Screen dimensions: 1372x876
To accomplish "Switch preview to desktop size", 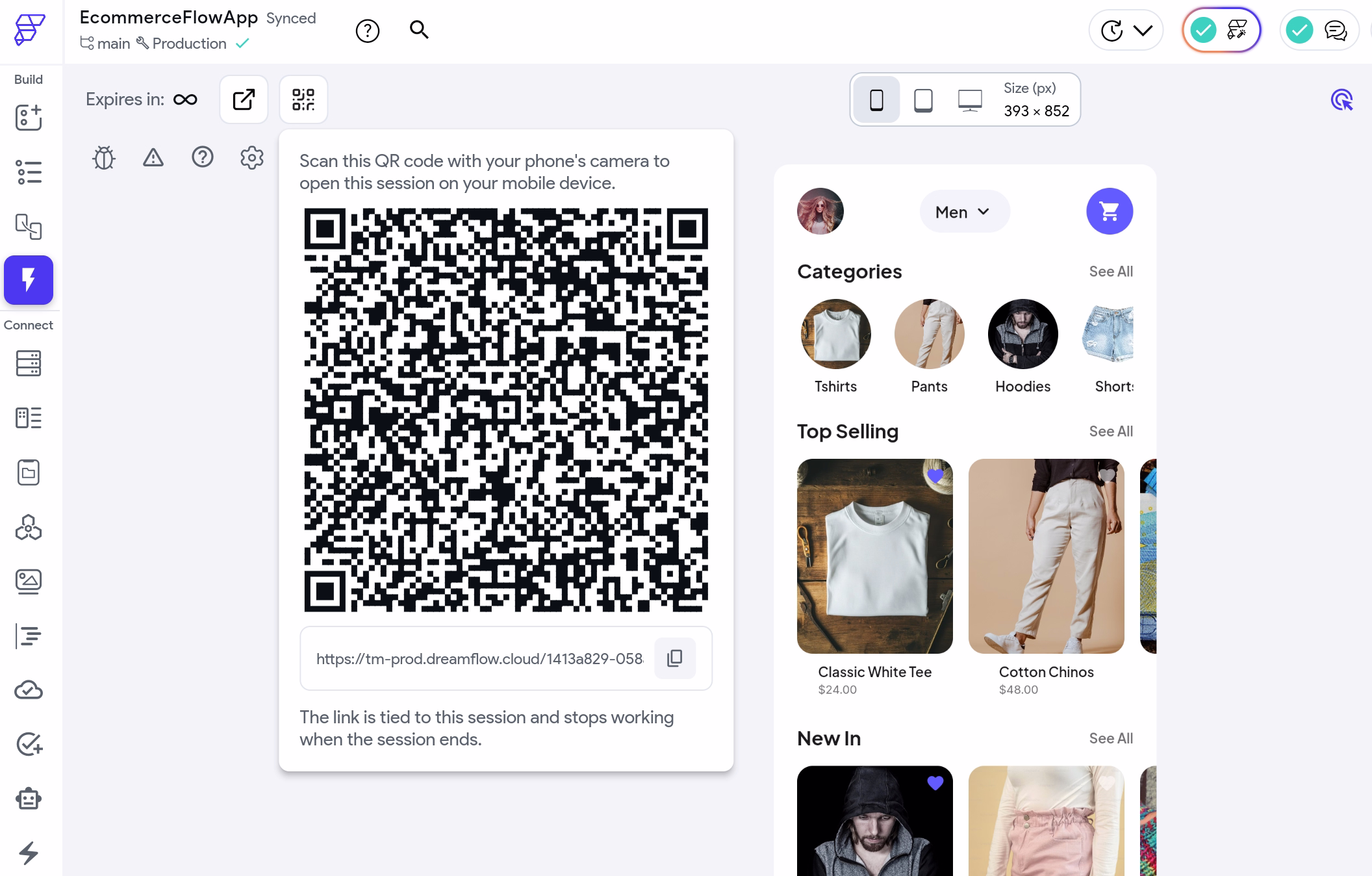I will click(970, 100).
